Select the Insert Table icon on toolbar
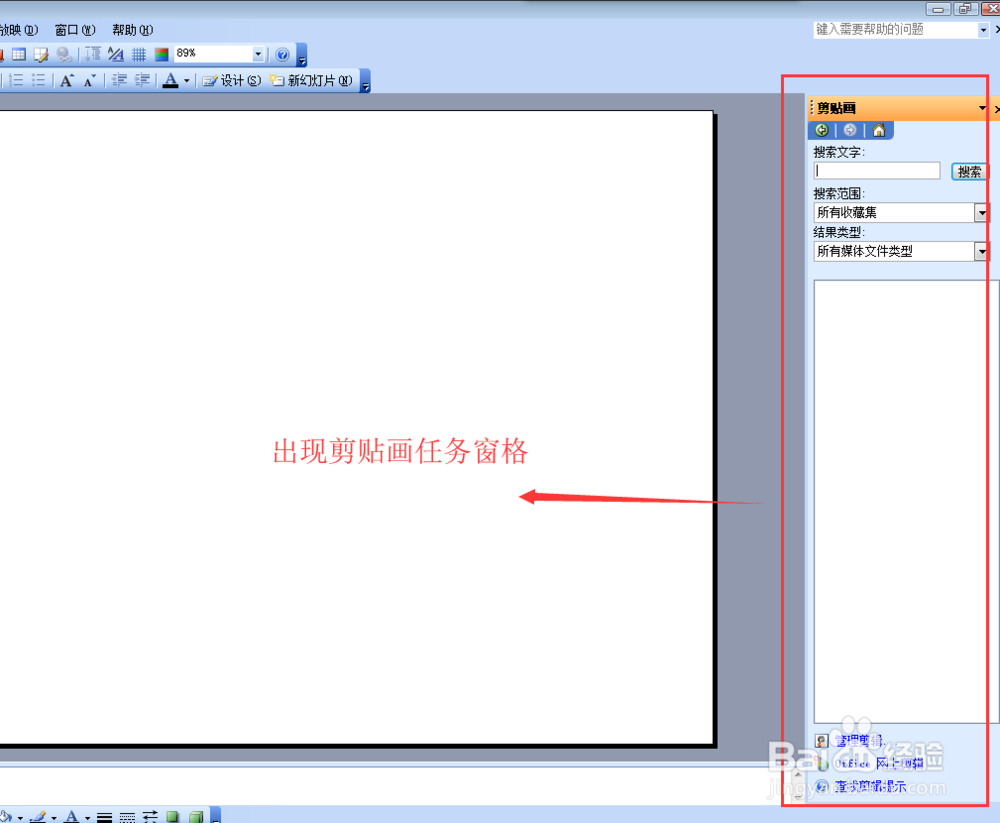Viewport: 1000px width, 823px height. (19, 54)
